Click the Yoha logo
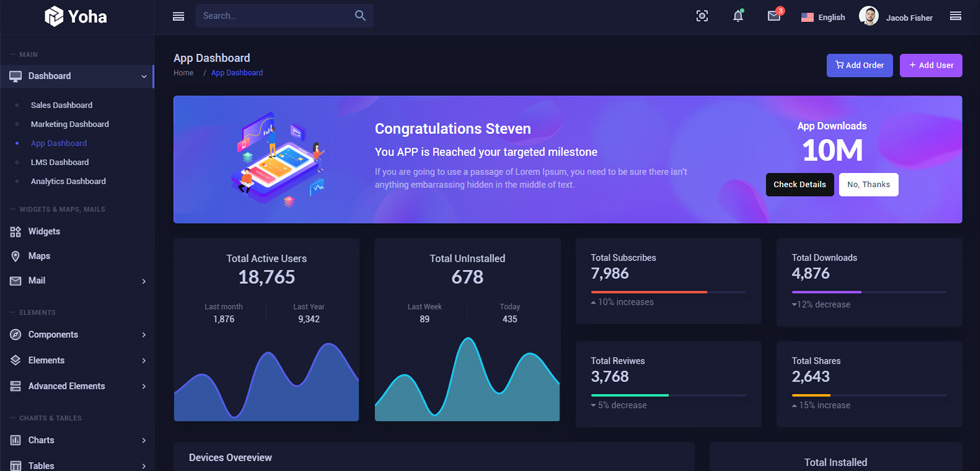980x471 pixels. (x=76, y=16)
